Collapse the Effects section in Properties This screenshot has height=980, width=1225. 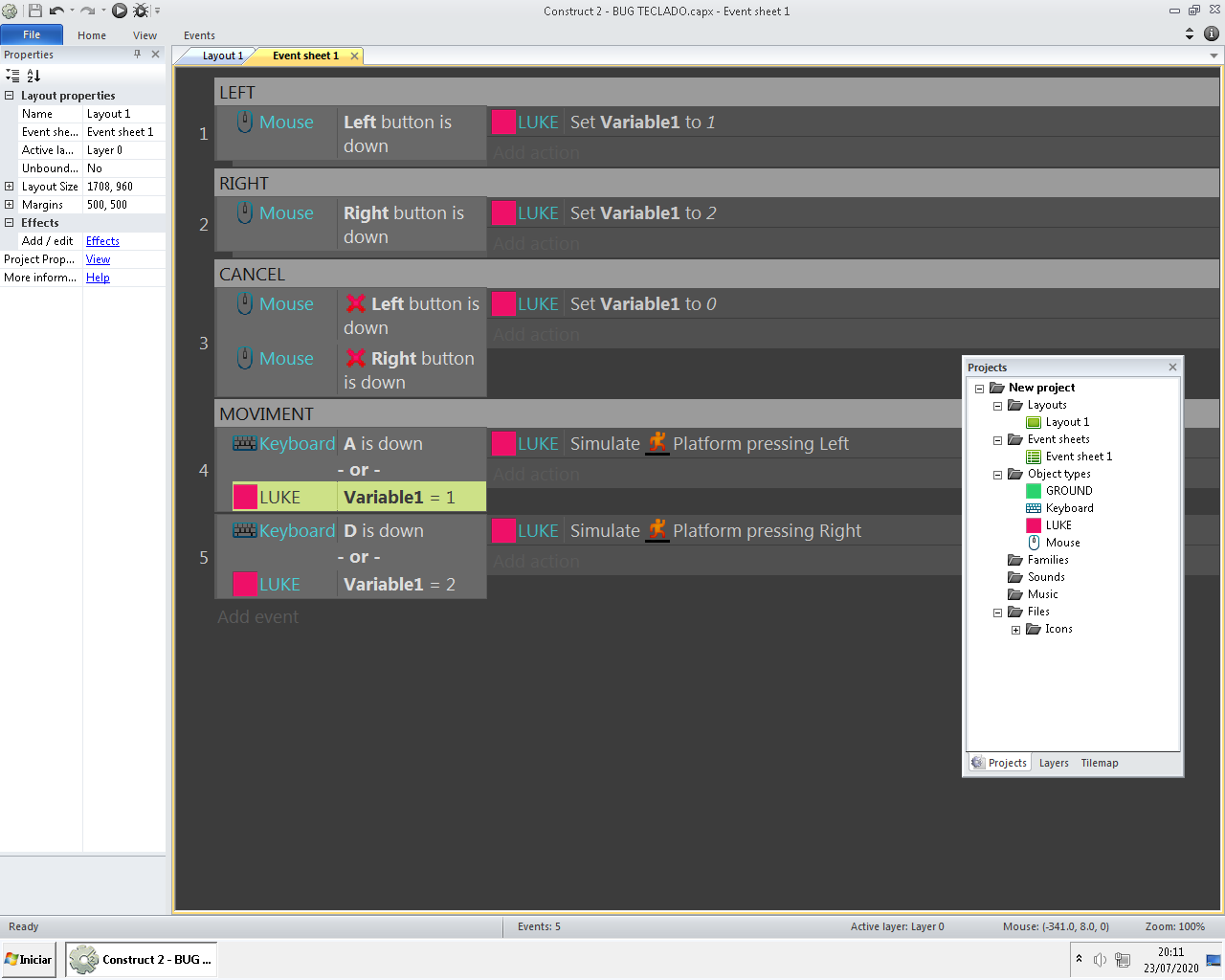click(x=10, y=222)
